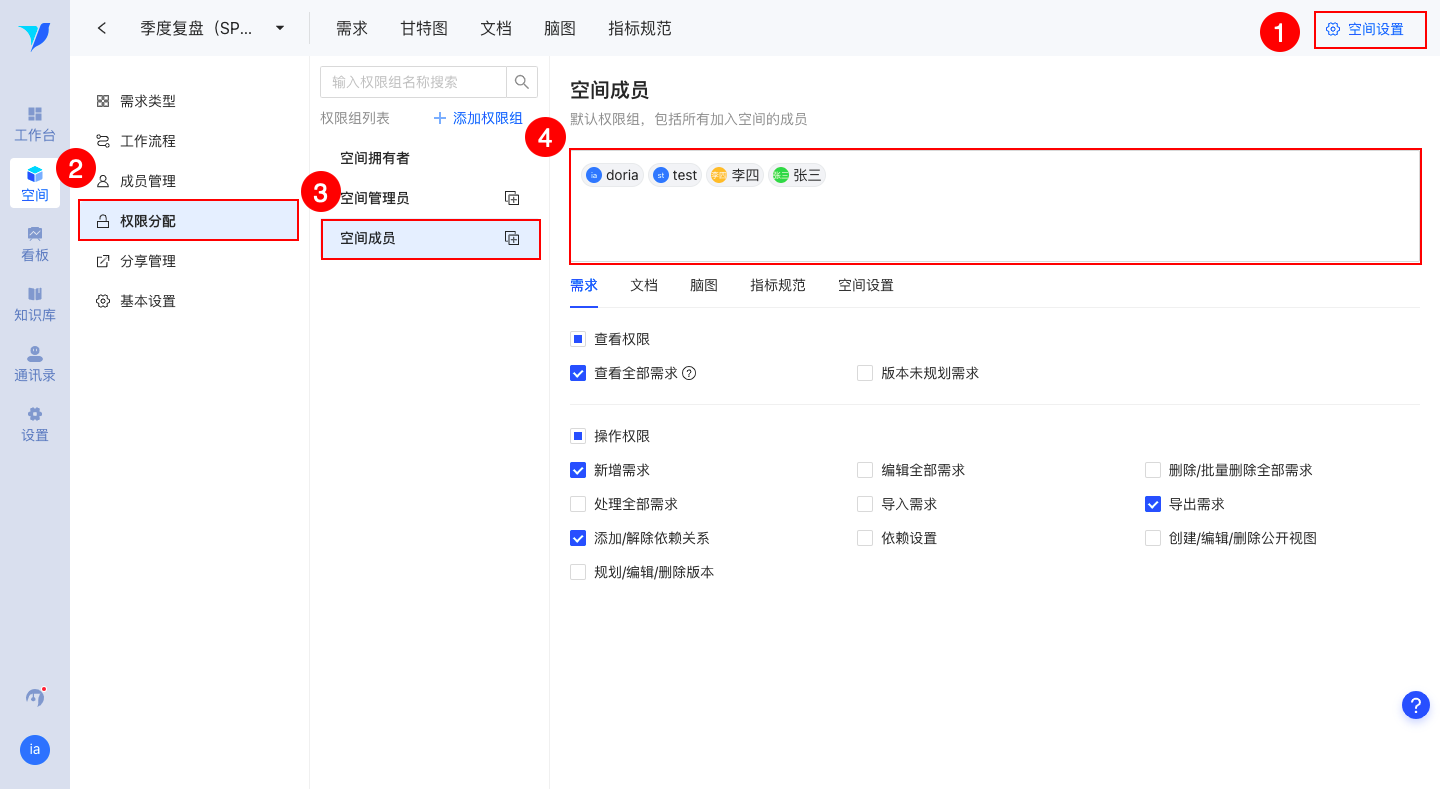Focus the 输入权限组名称搜索 search field

413,82
